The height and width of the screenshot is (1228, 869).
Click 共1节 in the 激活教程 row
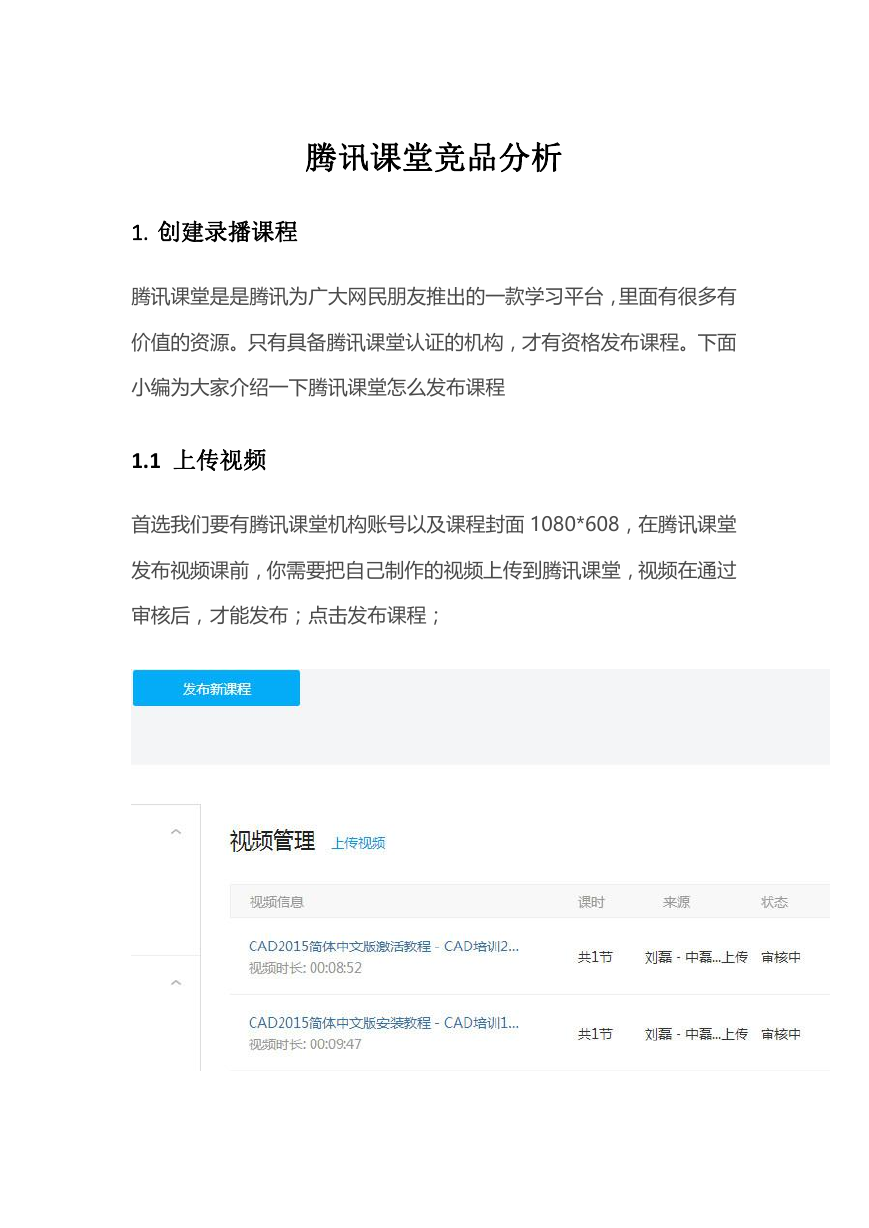click(595, 957)
